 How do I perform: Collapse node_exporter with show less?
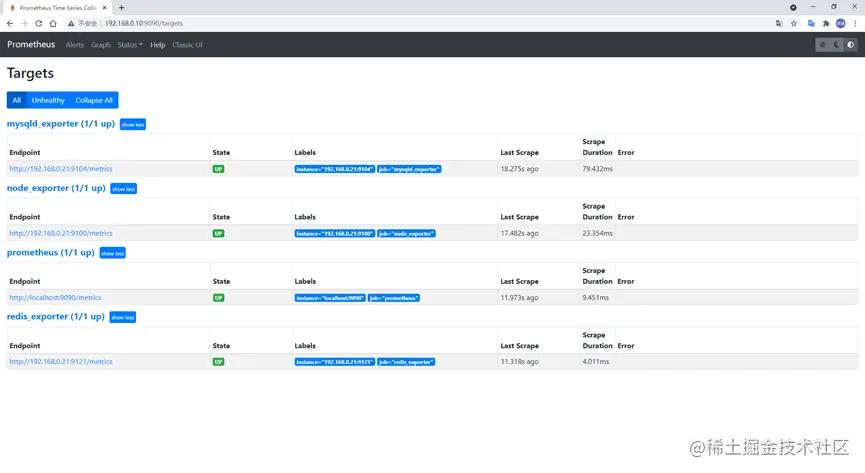point(124,189)
